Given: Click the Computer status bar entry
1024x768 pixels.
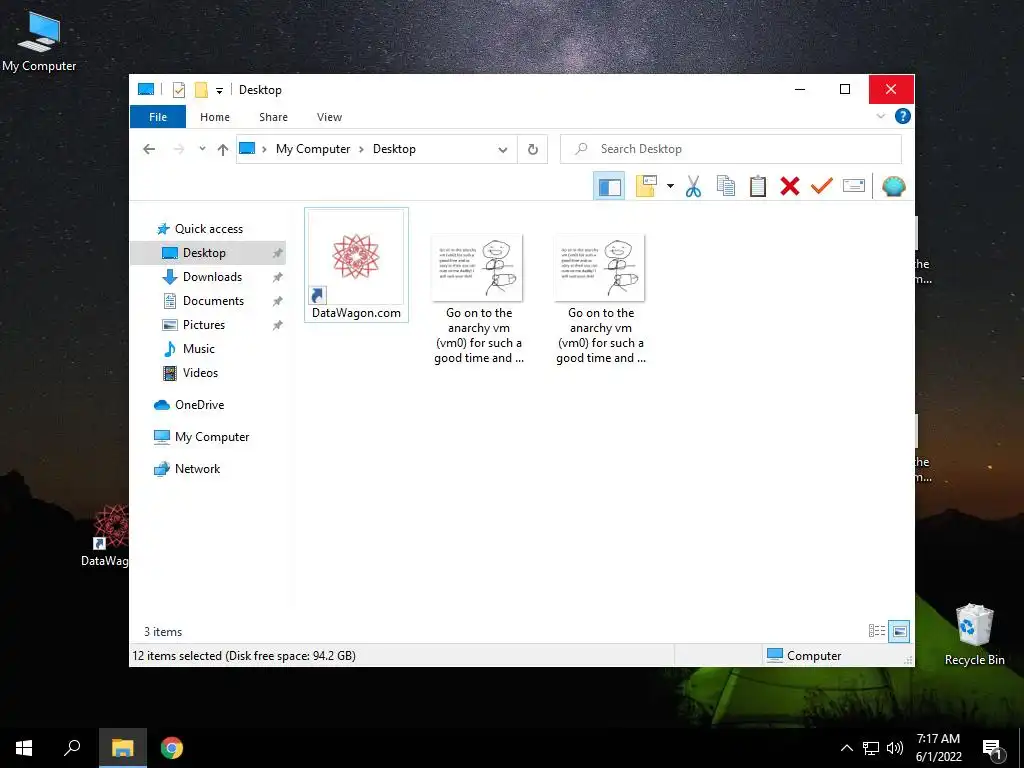Looking at the screenshot, I should click(804, 656).
